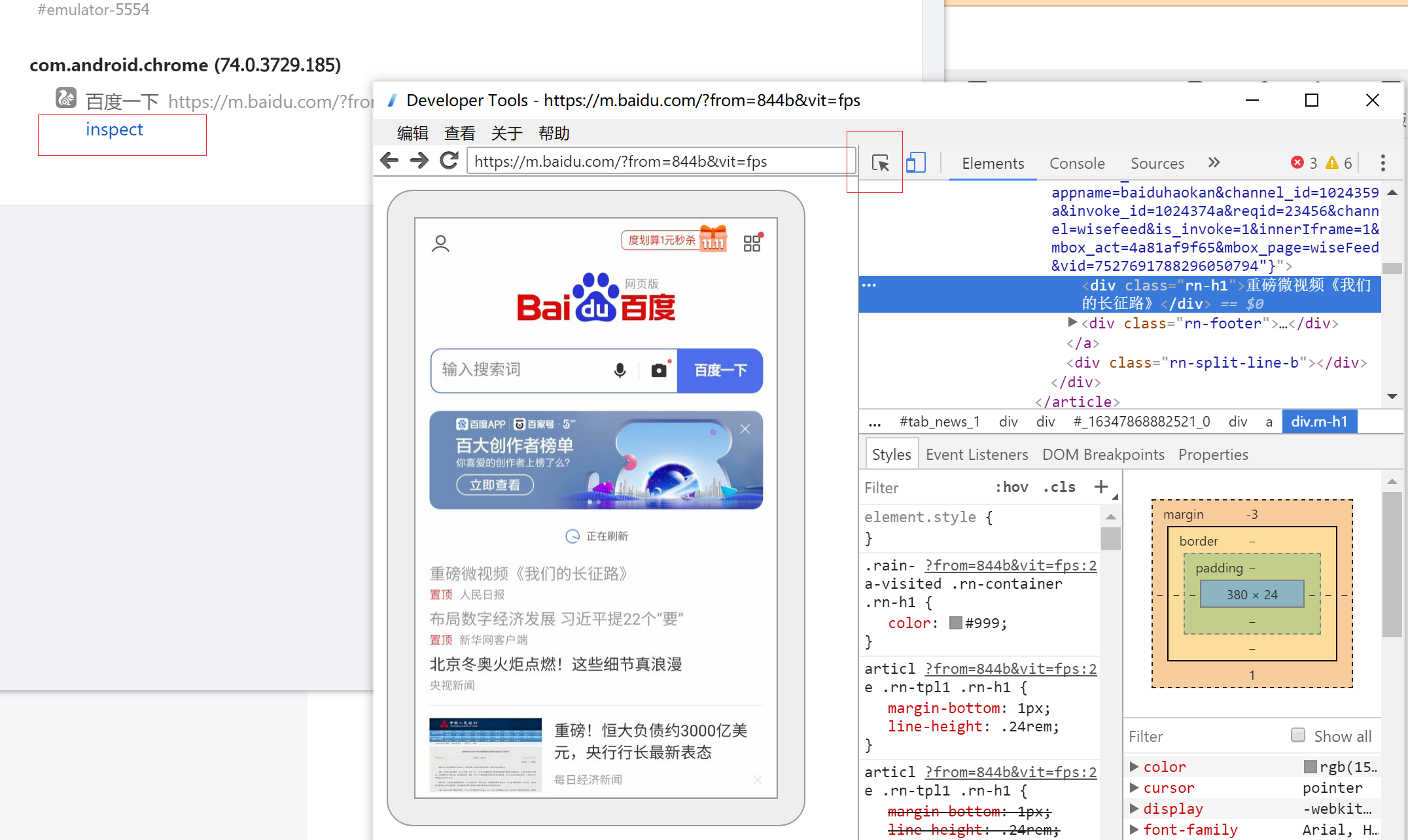Open the DevTools three-dot customize menu

pyautogui.click(x=1382, y=163)
